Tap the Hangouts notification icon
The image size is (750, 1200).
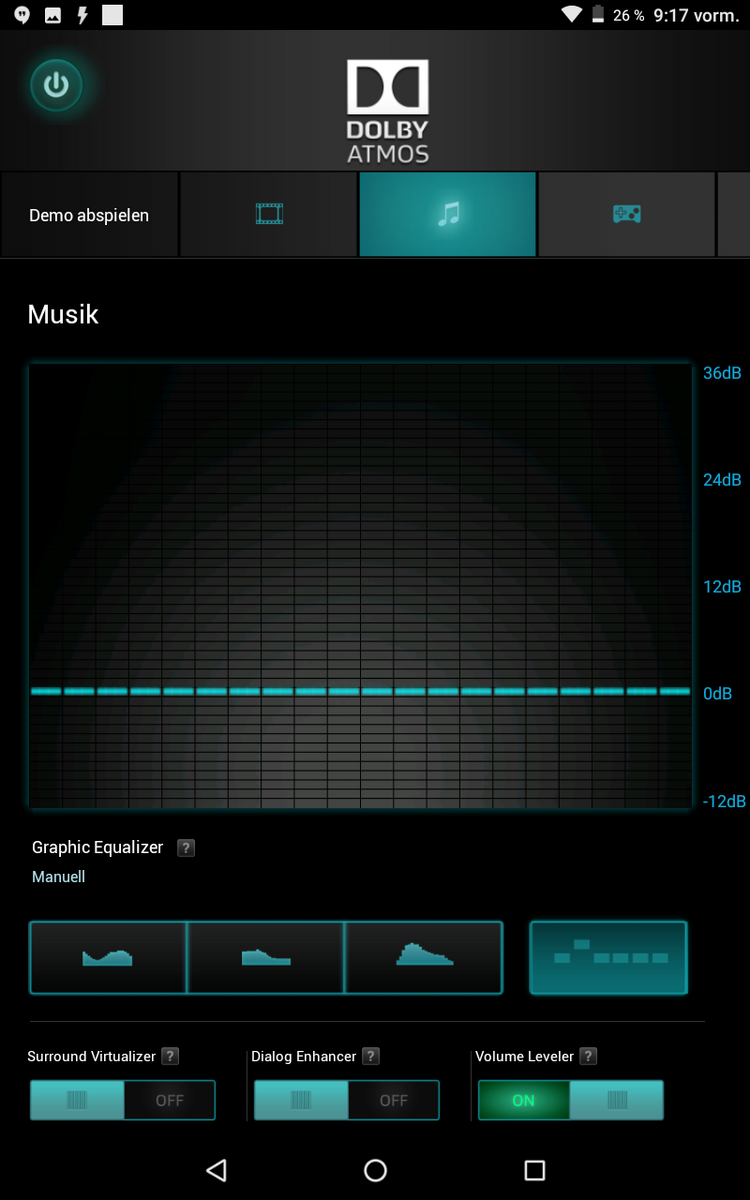pyautogui.click(x=22, y=15)
